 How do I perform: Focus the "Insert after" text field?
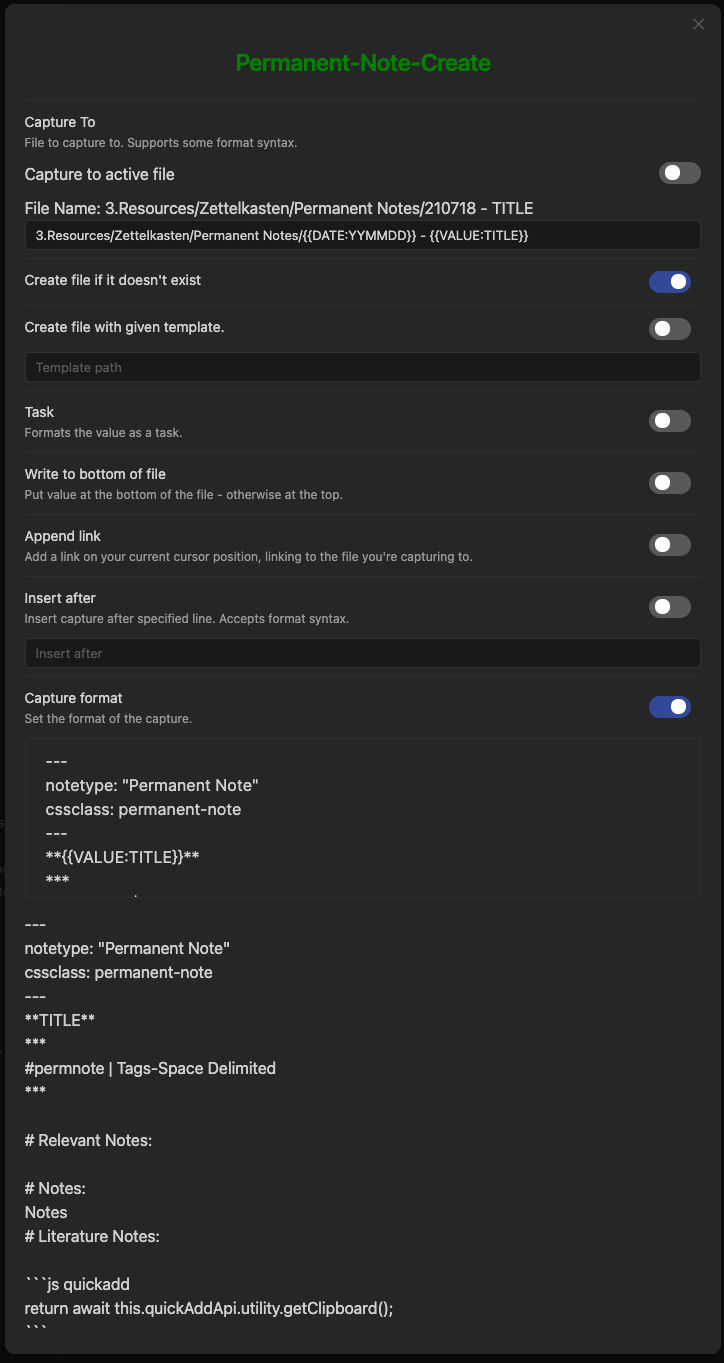point(362,652)
